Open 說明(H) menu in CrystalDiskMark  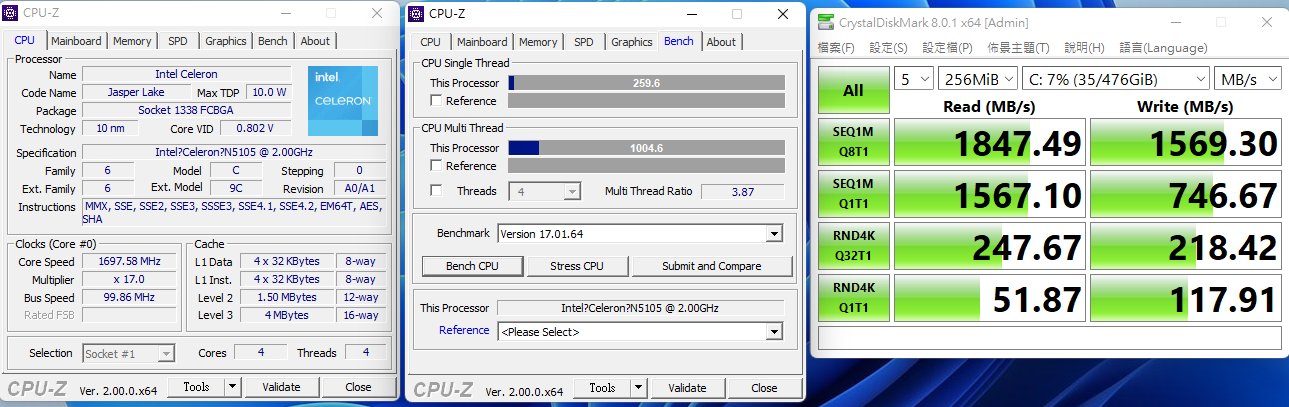(x=1084, y=48)
